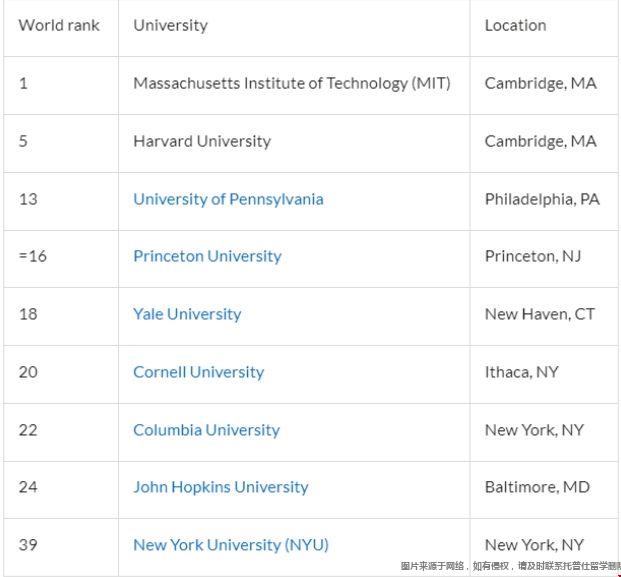The height and width of the screenshot is (577, 621).
Task: Open the Cornell University link
Action: [198, 372]
